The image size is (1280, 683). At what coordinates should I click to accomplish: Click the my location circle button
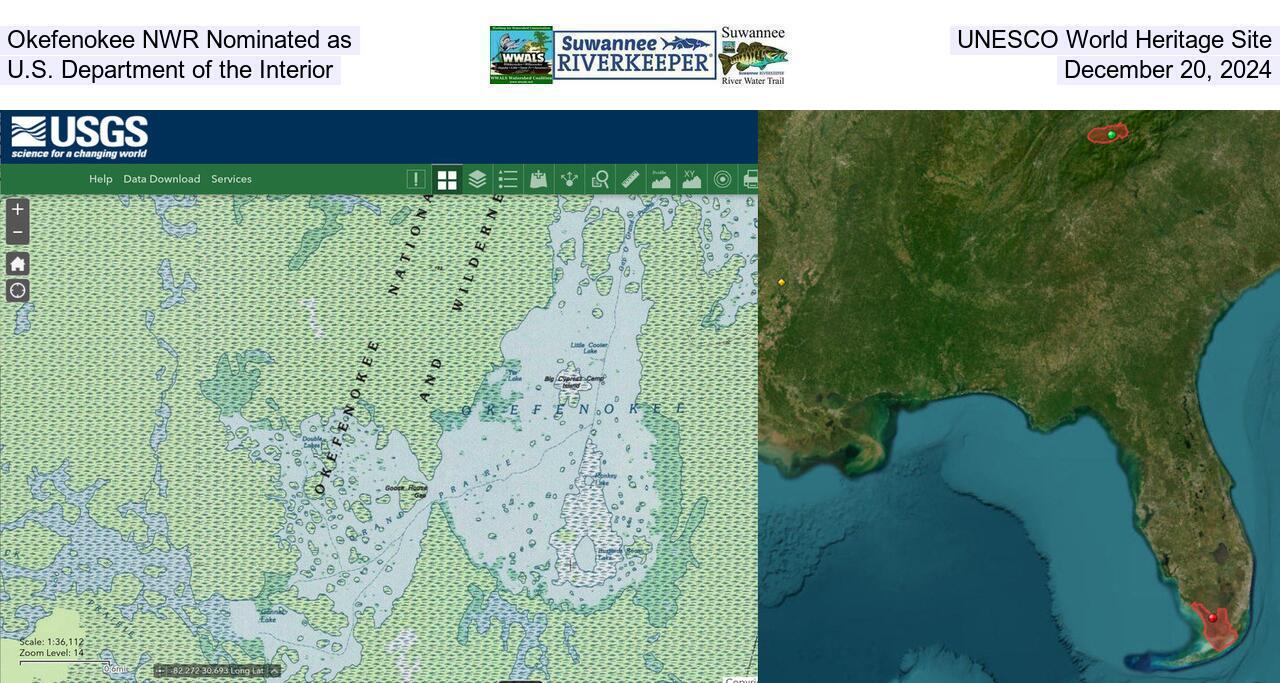[x=17, y=291]
